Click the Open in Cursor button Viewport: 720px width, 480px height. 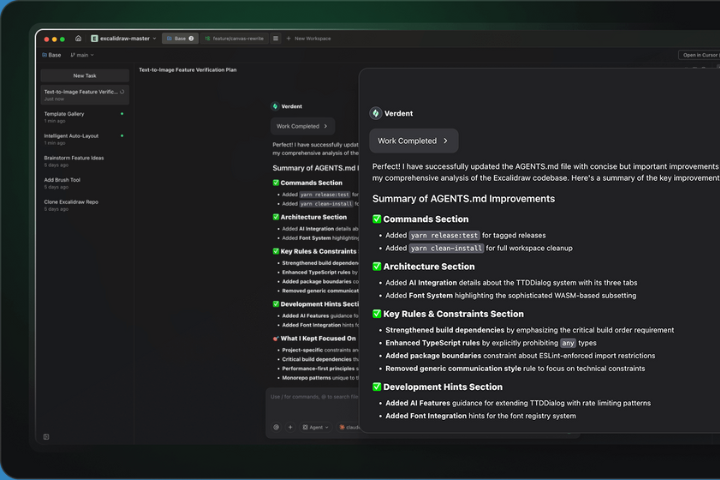coord(699,55)
